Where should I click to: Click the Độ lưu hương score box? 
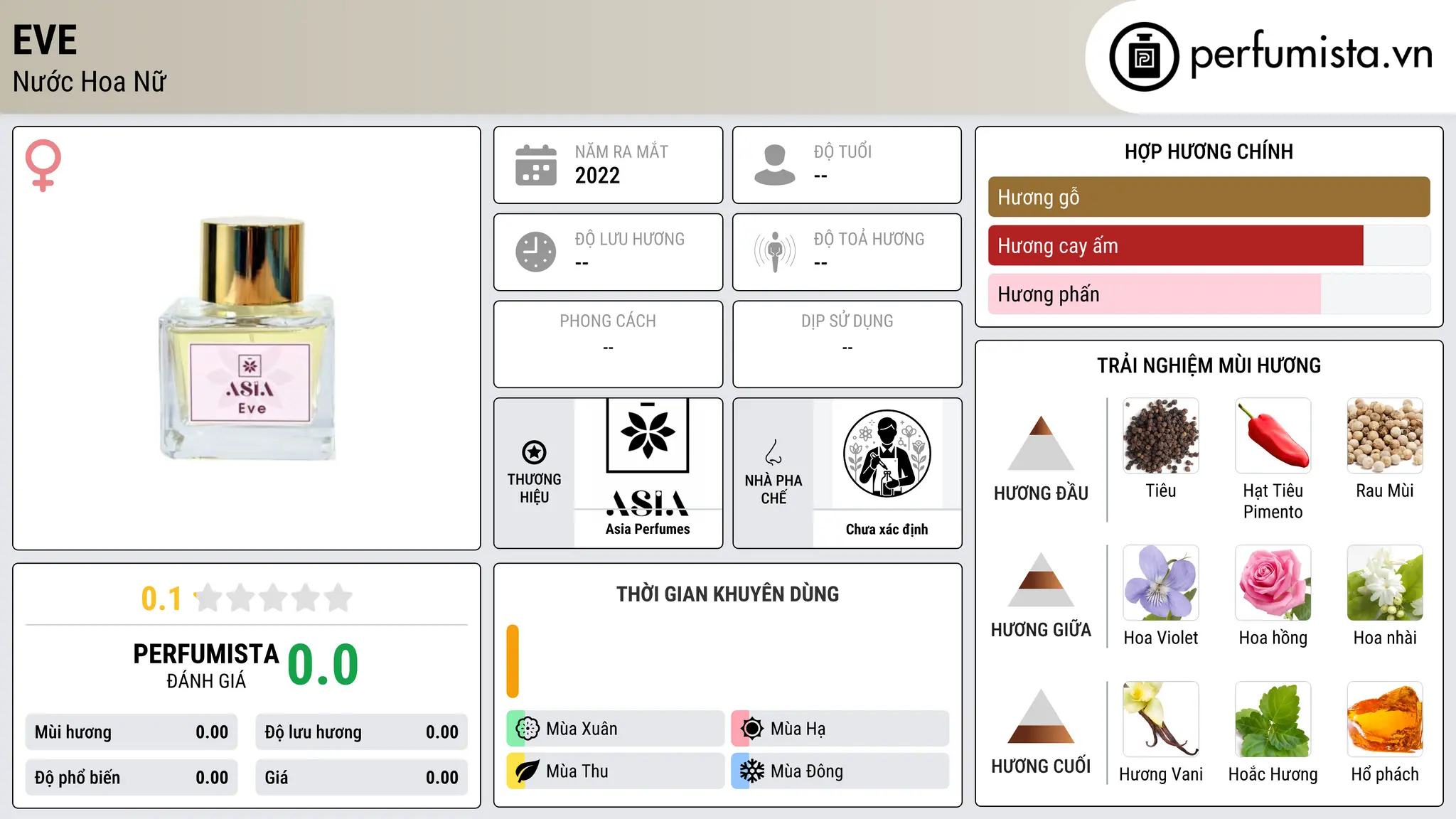(x=361, y=732)
